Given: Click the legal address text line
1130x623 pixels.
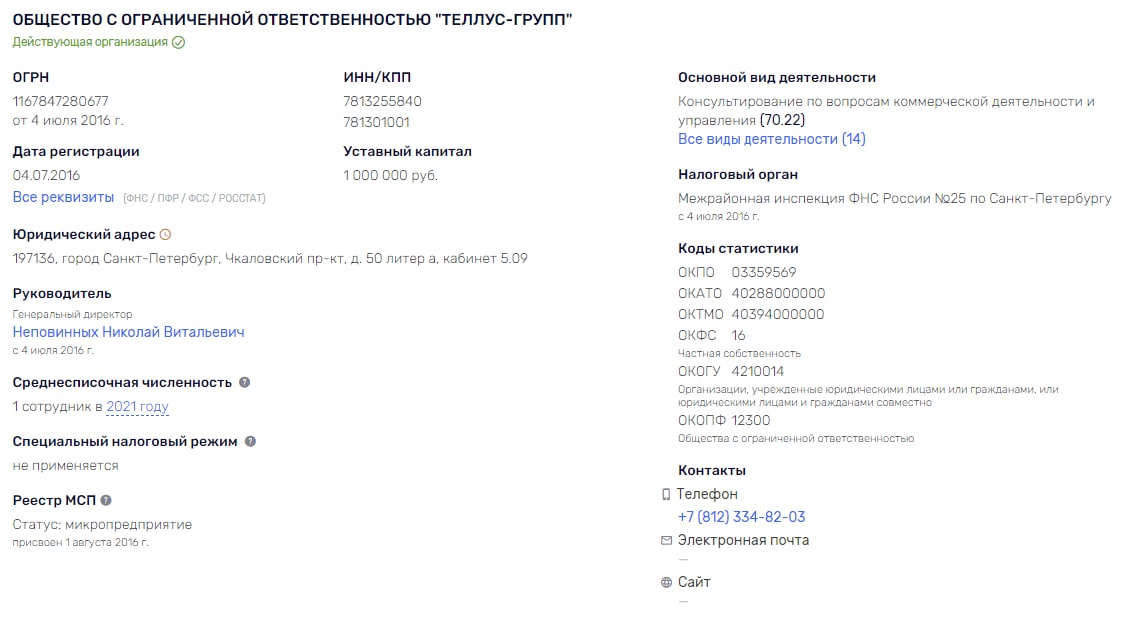Looking at the screenshot, I should (x=270, y=258).
